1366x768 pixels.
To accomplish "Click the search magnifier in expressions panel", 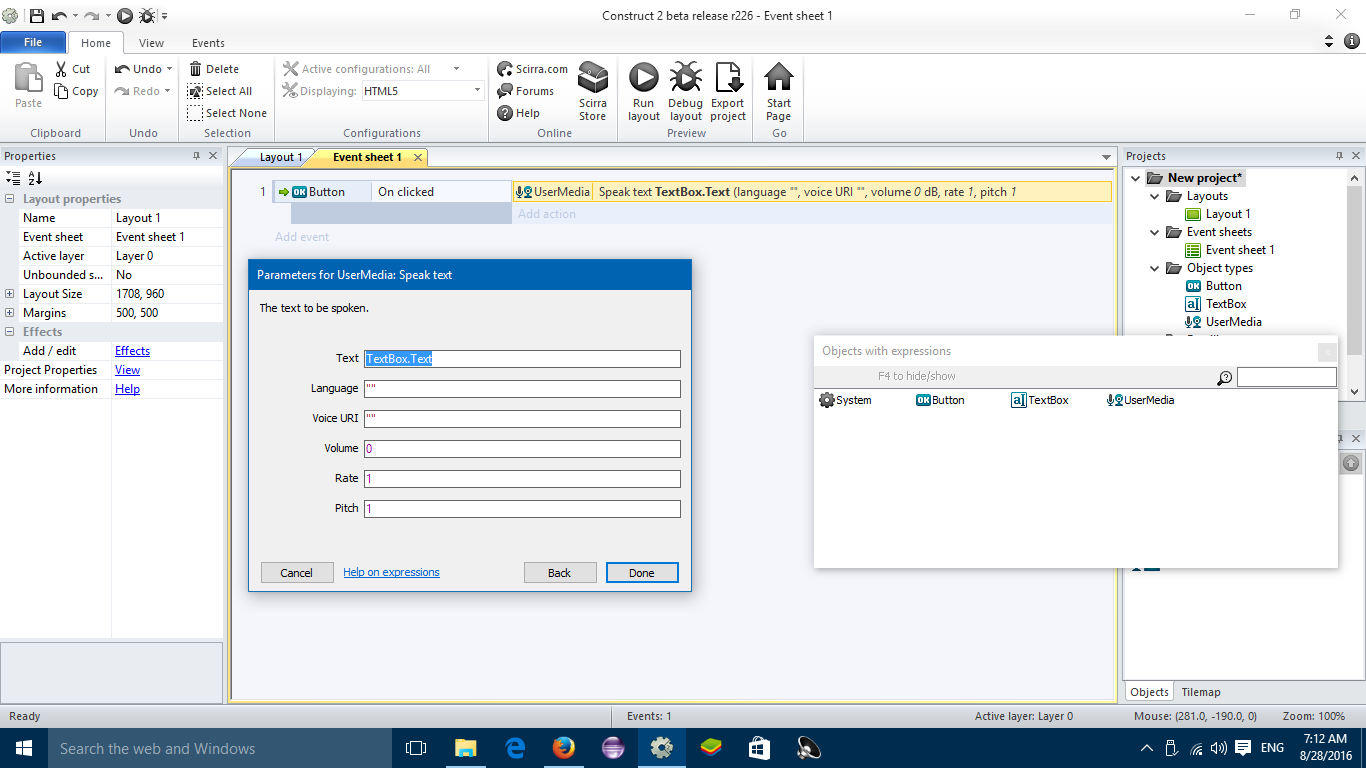I will (x=1224, y=378).
